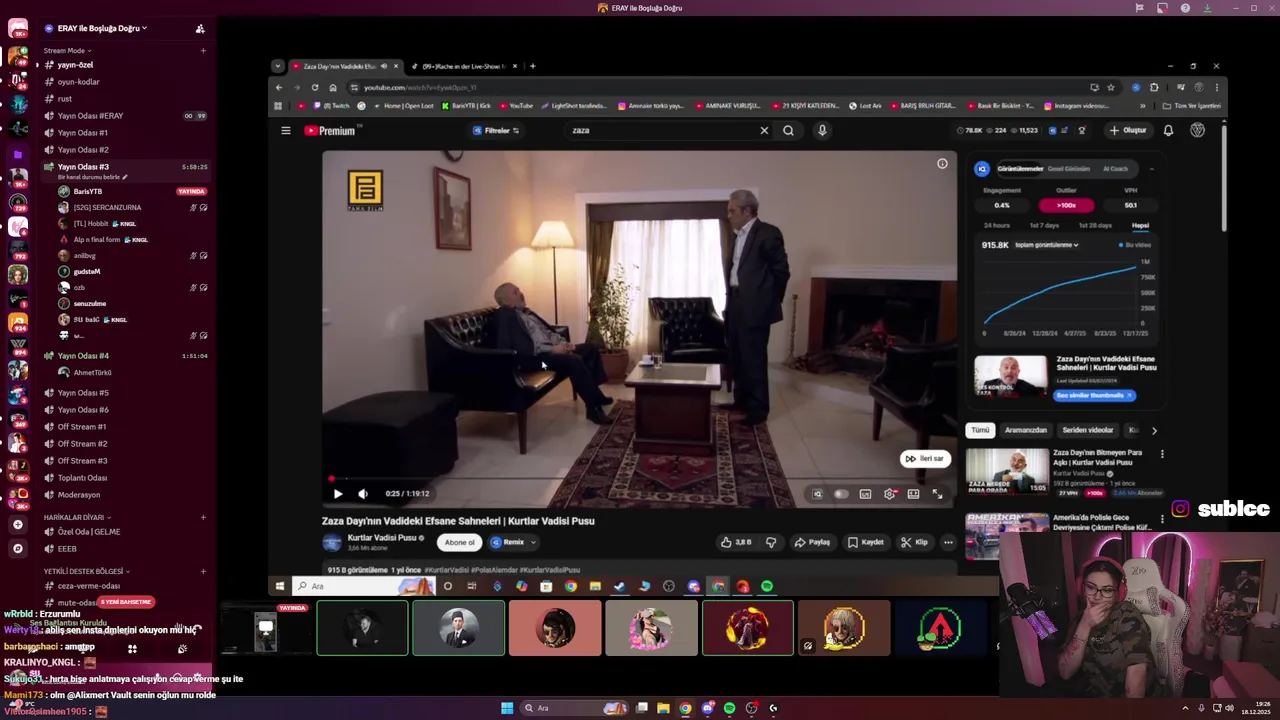Open a new Chrome tab
The width and height of the screenshot is (1280, 720).
pyautogui.click(x=532, y=66)
